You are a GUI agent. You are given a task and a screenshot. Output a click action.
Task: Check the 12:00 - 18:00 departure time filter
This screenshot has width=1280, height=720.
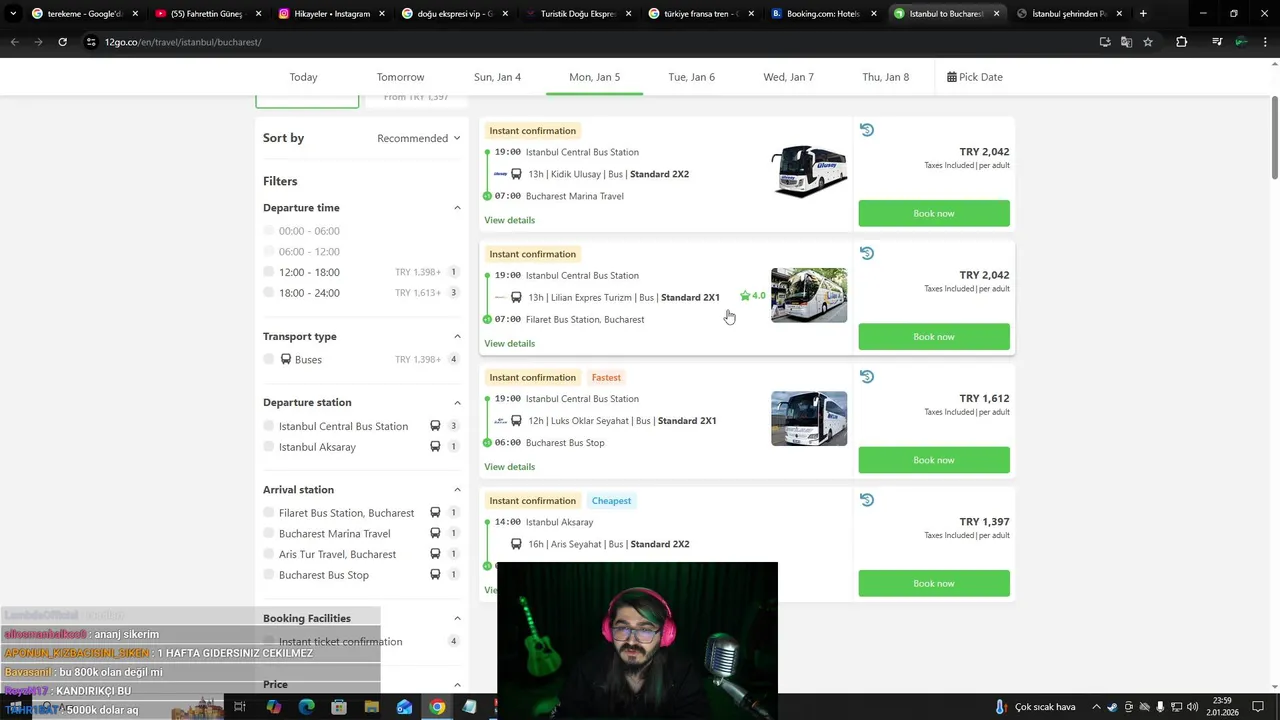click(x=269, y=272)
